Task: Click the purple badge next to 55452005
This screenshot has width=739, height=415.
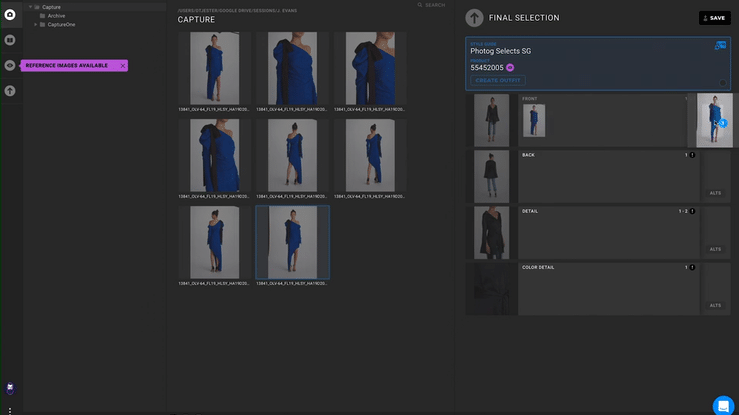Action: (x=510, y=68)
